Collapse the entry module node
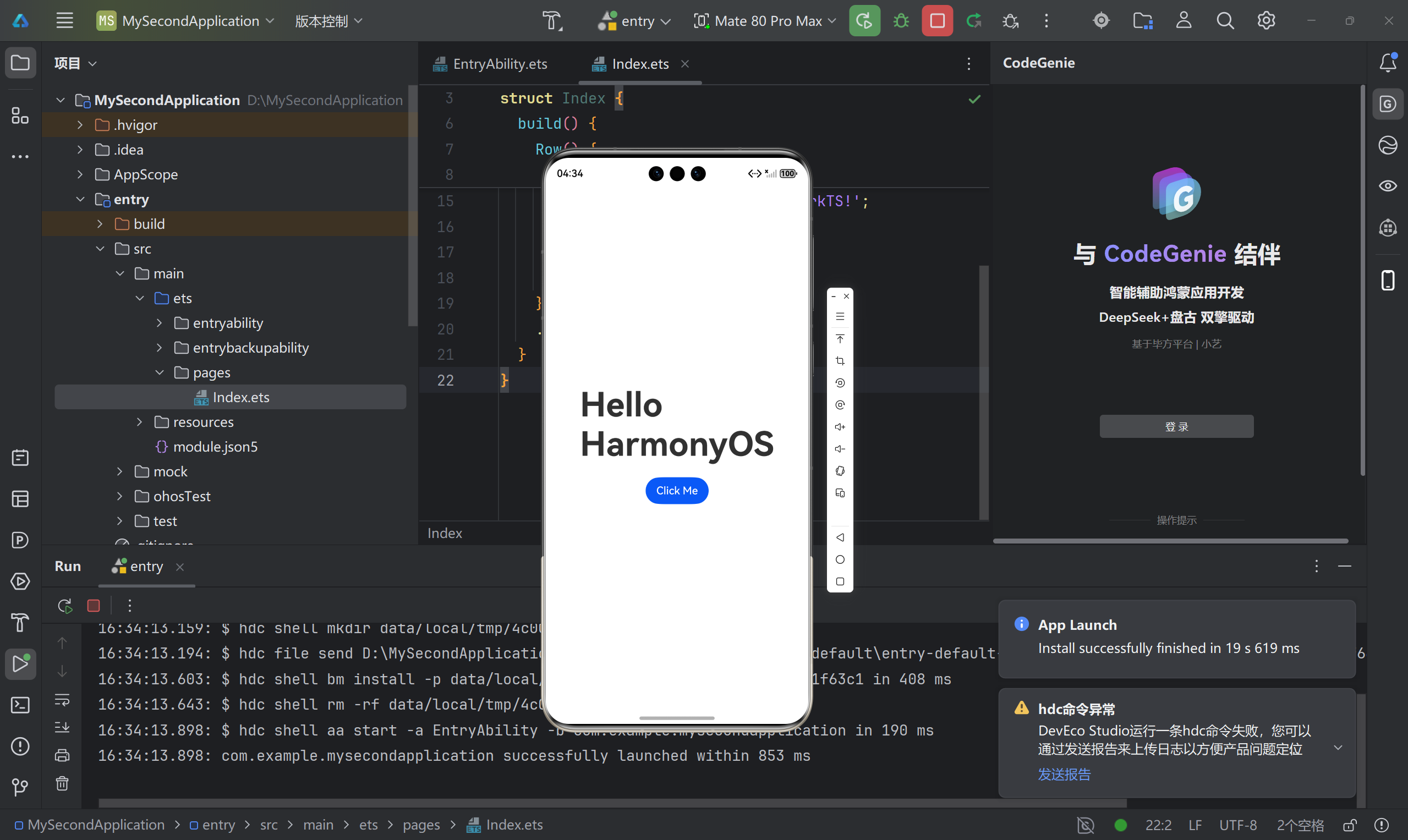The height and width of the screenshot is (840, 1408). [x=80, y=199]
